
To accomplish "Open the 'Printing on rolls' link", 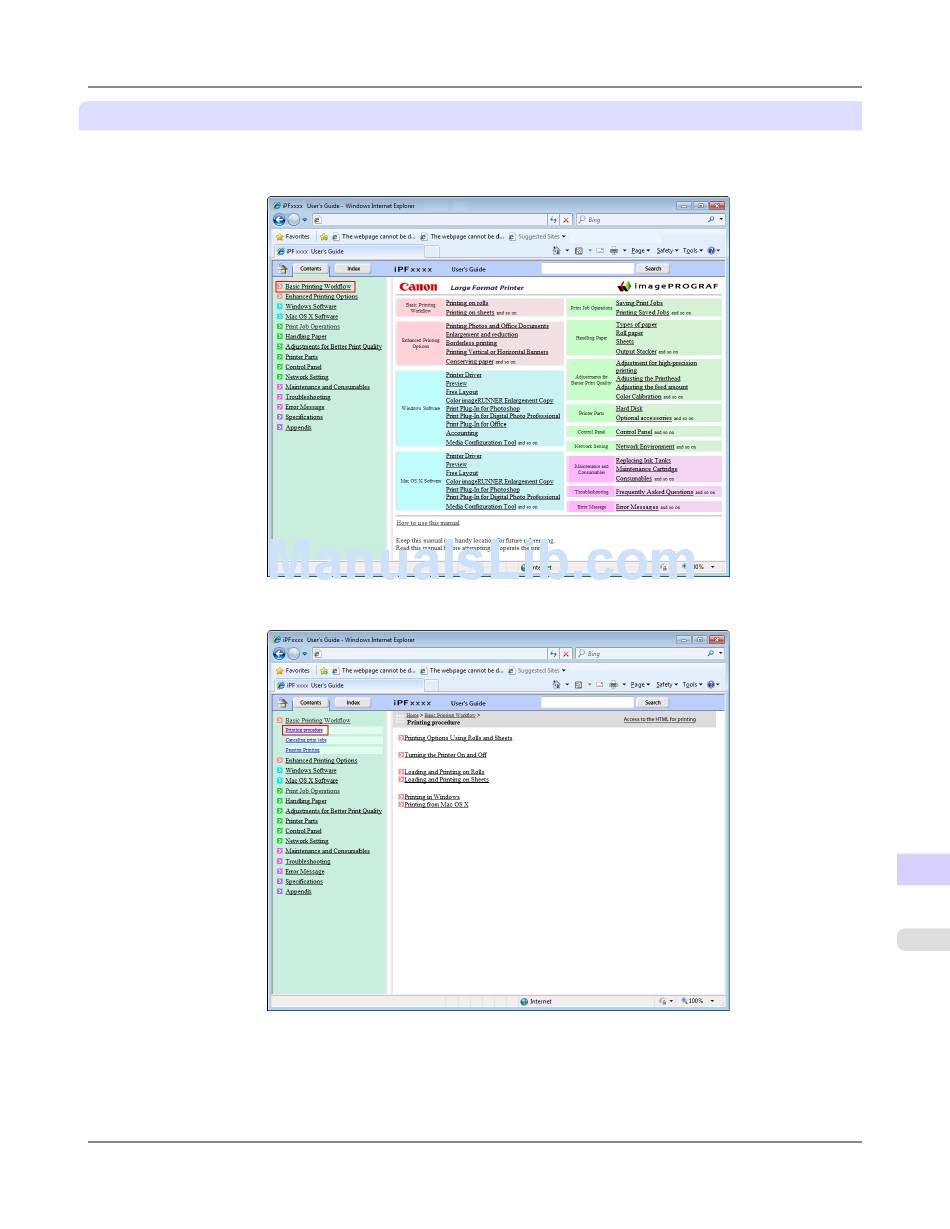I will click(x=467, y=303).
